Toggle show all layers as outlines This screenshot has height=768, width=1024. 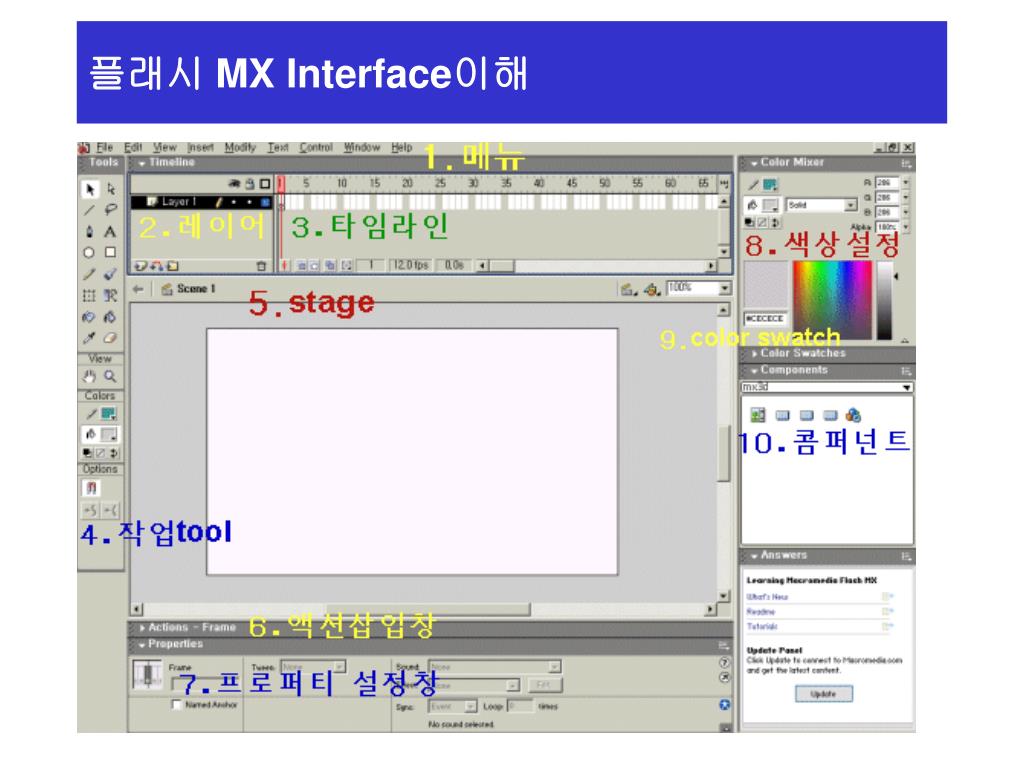[265, 184]
